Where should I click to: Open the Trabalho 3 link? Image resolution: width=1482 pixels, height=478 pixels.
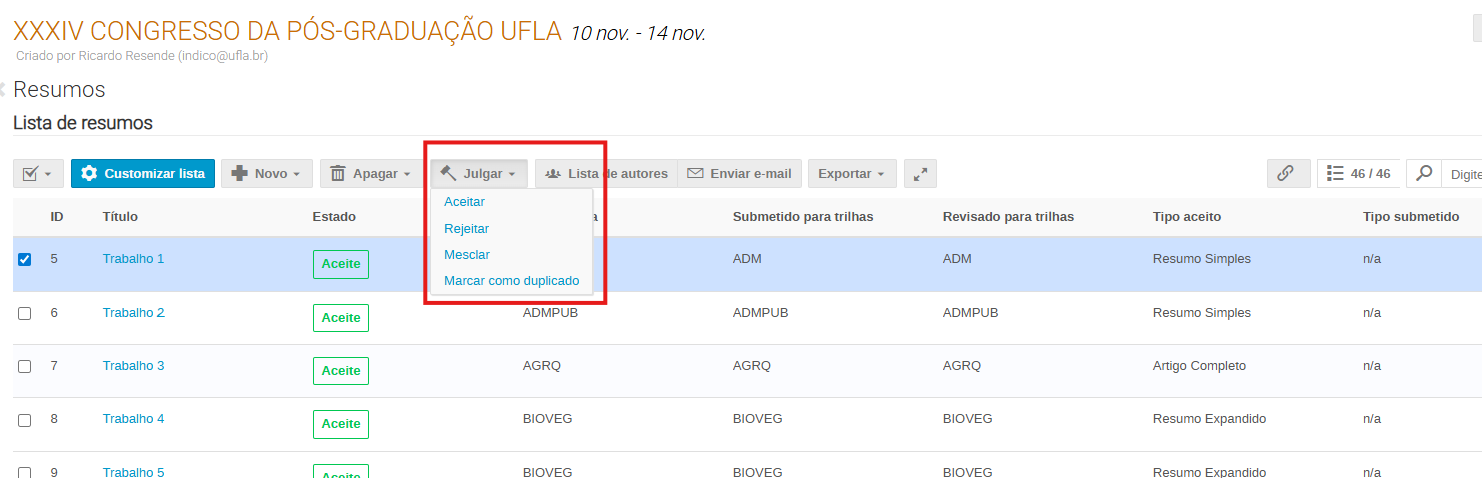click(x=133, y=366)
